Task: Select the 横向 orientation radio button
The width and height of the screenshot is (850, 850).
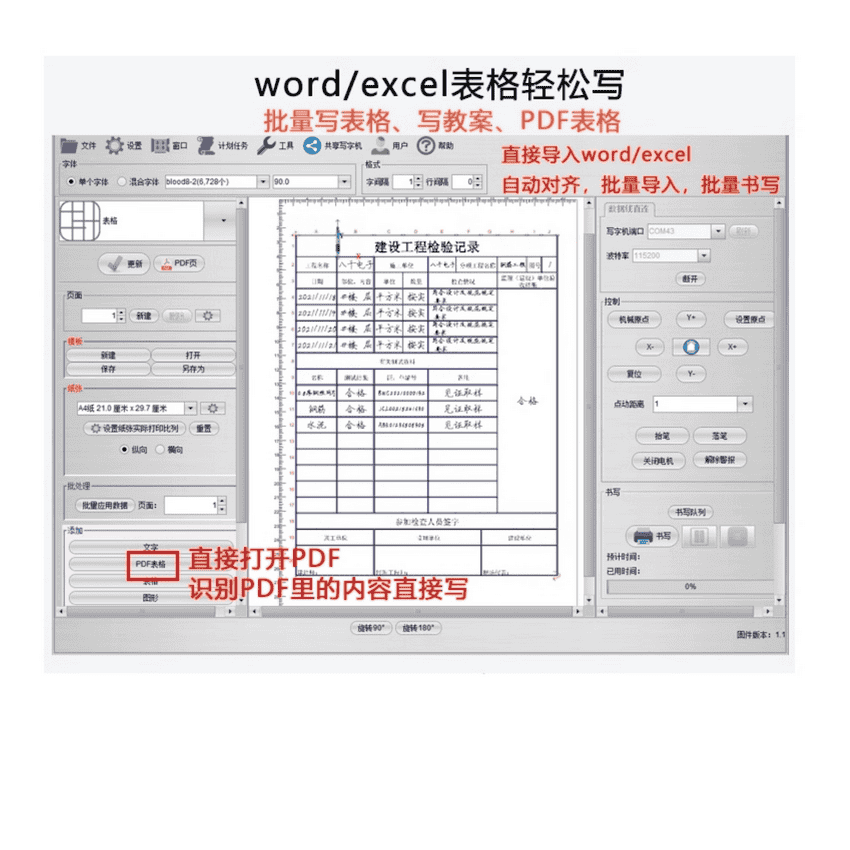Action: [160, 449]
